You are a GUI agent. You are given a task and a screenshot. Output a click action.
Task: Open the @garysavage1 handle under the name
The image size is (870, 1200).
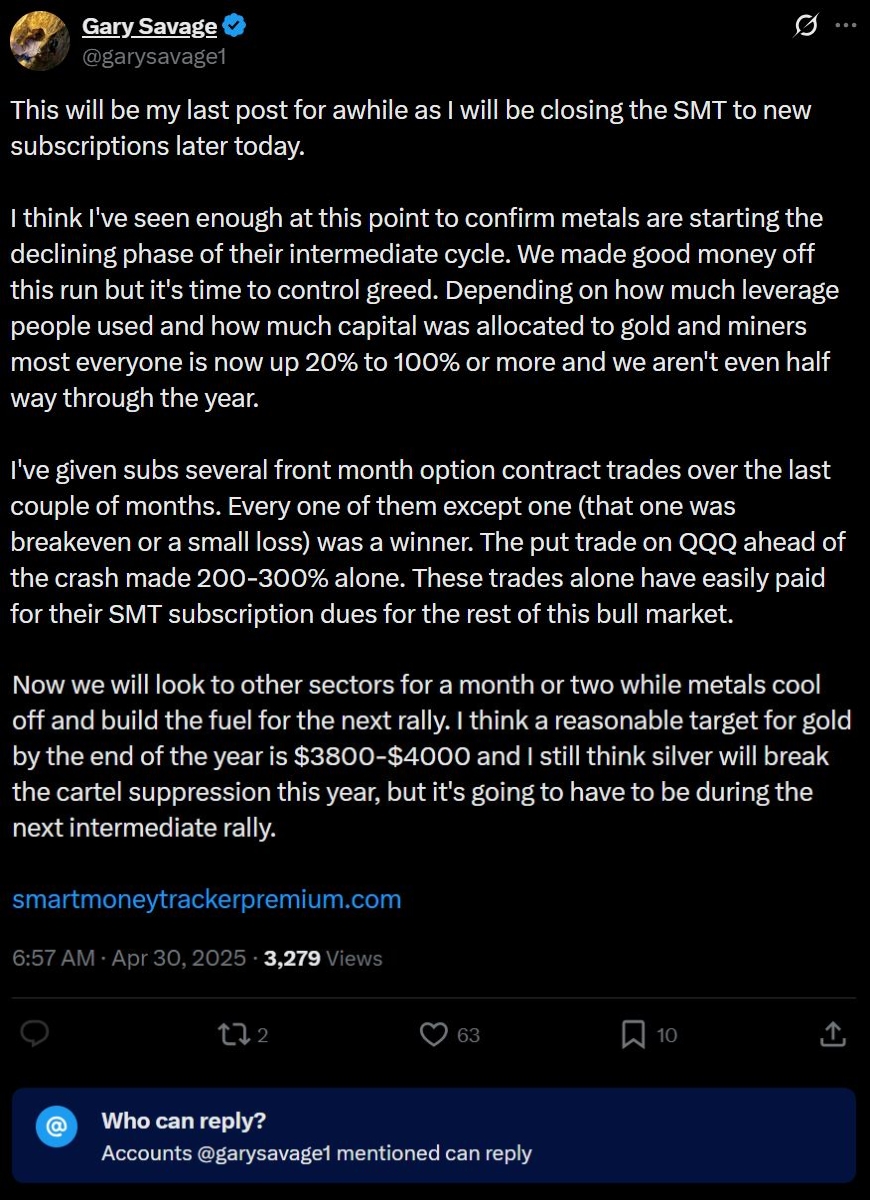pos(154,56)
